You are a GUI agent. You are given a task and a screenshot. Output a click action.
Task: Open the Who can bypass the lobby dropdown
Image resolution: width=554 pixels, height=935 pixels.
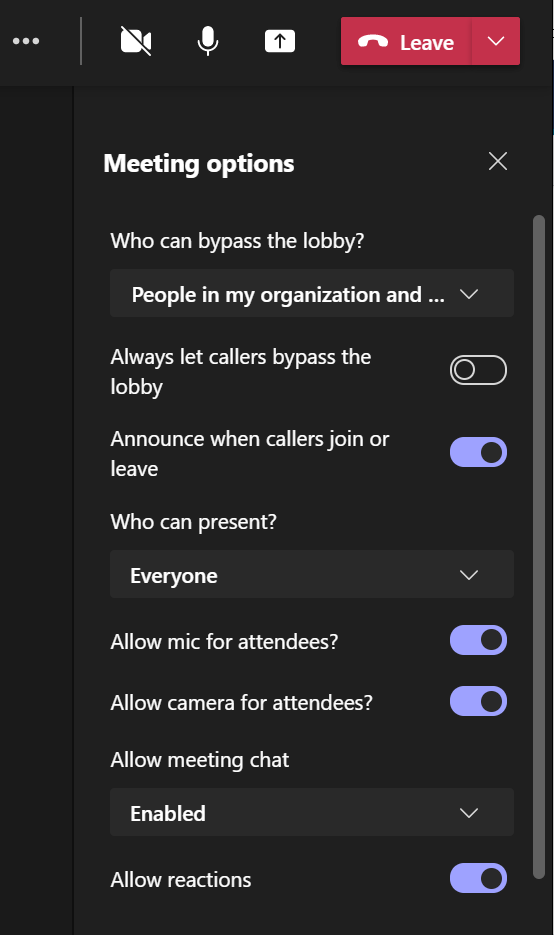click(x=312, y=293)
